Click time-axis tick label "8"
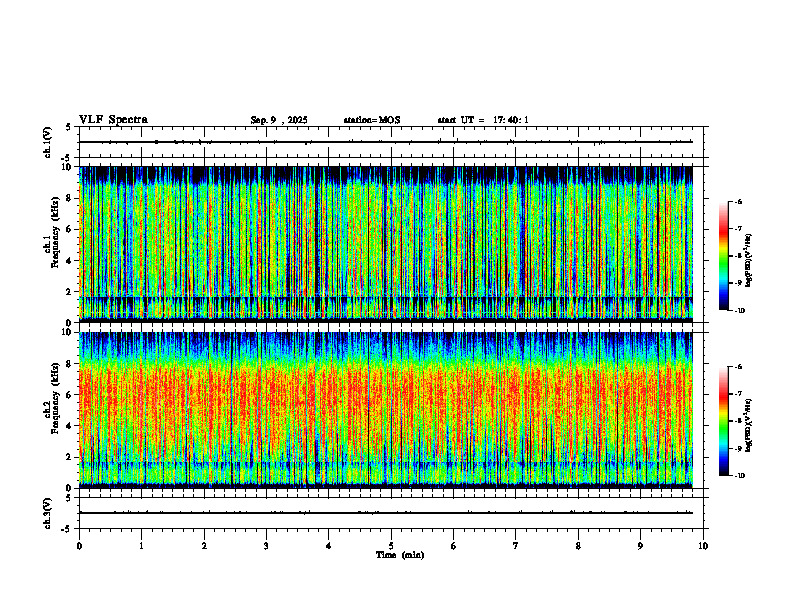The width and height of the screenshot is (792, 612). point(578,546)
